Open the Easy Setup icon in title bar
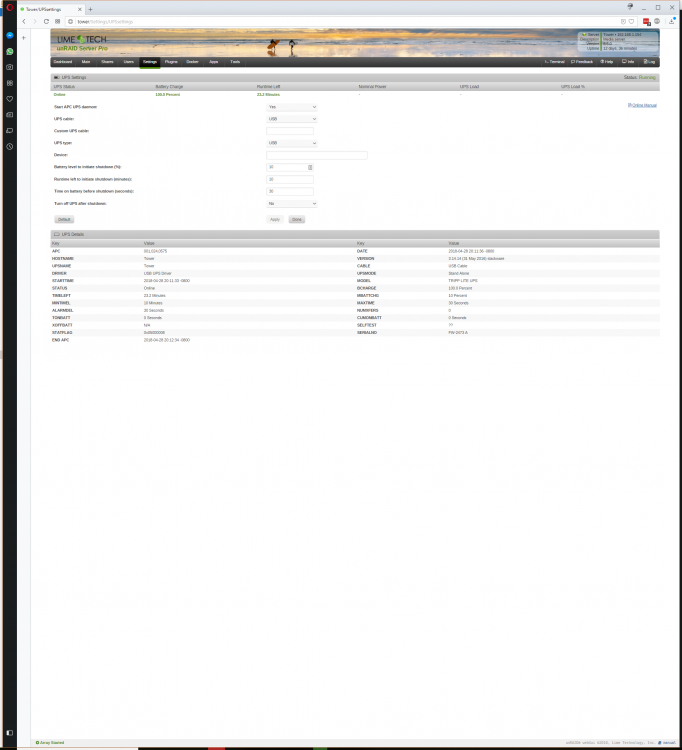 click(x=630, y=7)
